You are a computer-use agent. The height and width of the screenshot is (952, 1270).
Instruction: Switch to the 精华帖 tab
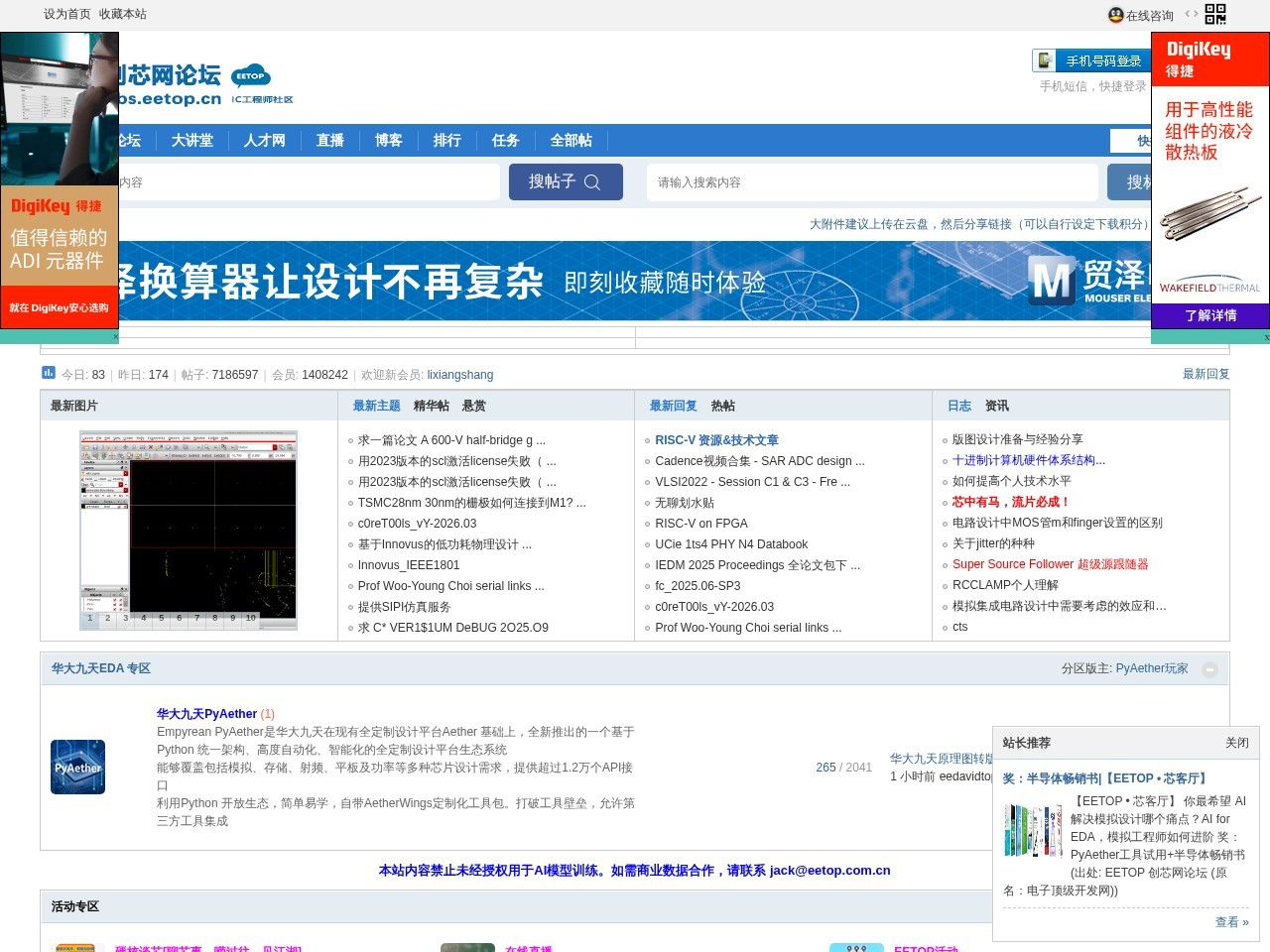click(432, 406)
